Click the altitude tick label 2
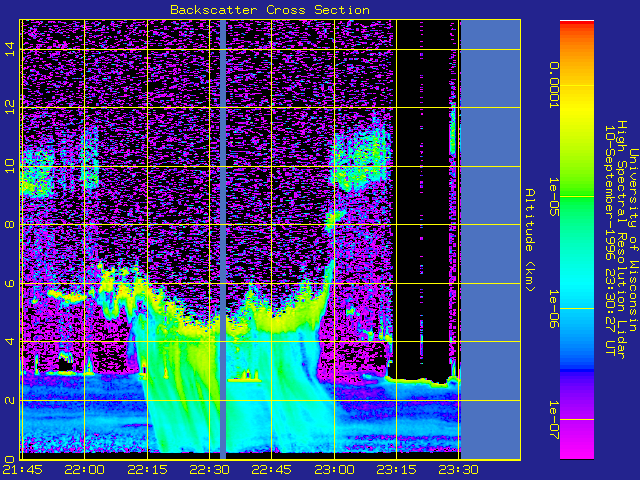 tap(10, 400)
